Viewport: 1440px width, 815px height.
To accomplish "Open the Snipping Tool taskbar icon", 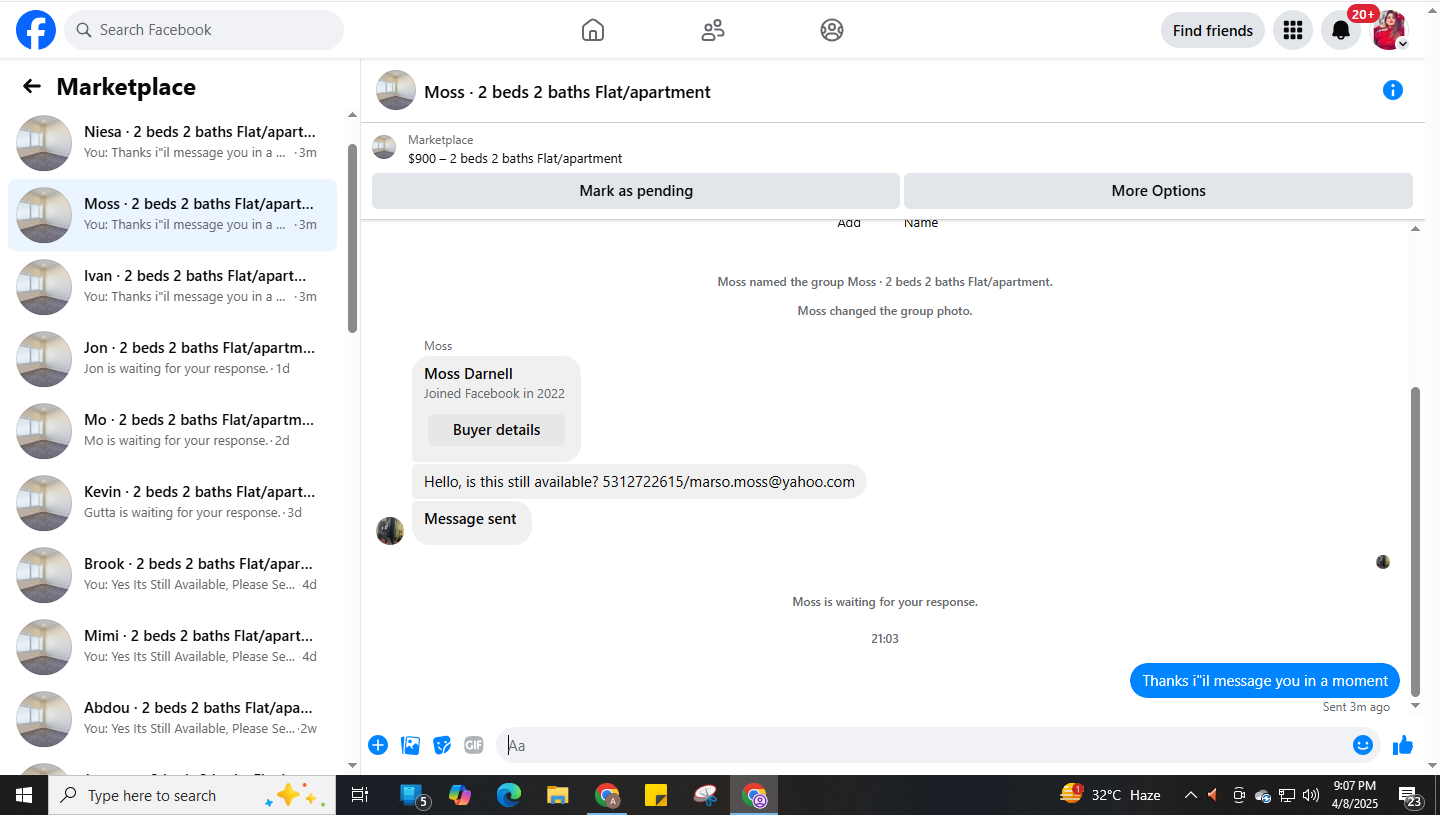I will coord(705,795).
